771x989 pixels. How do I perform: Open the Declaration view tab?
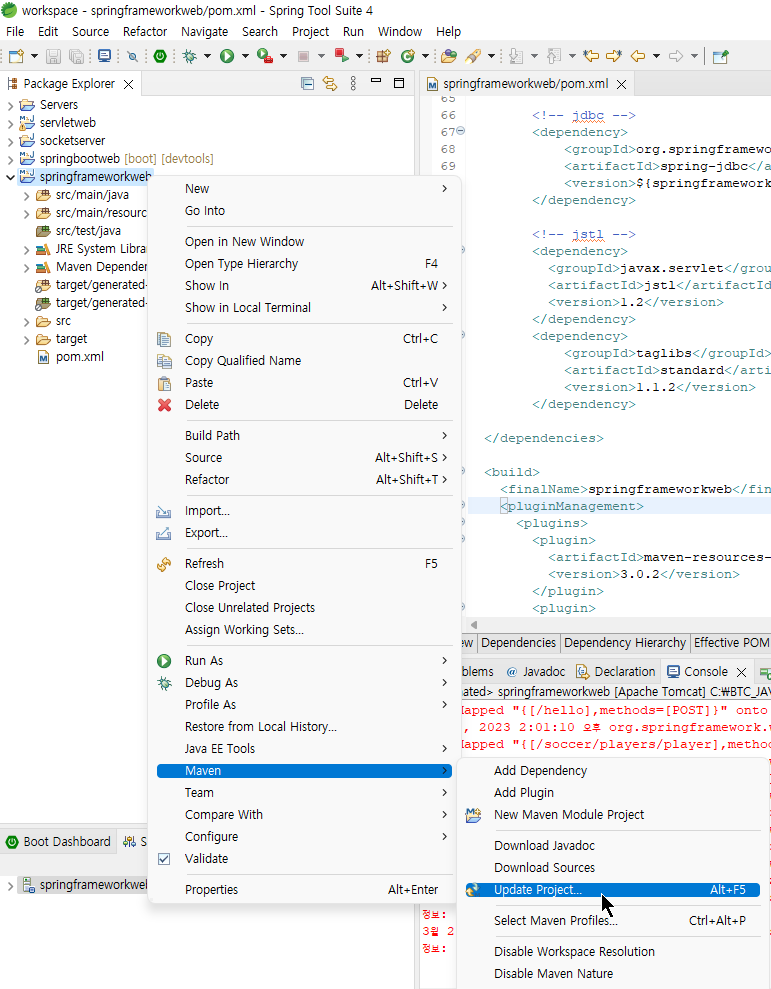[x=616, y=672]
